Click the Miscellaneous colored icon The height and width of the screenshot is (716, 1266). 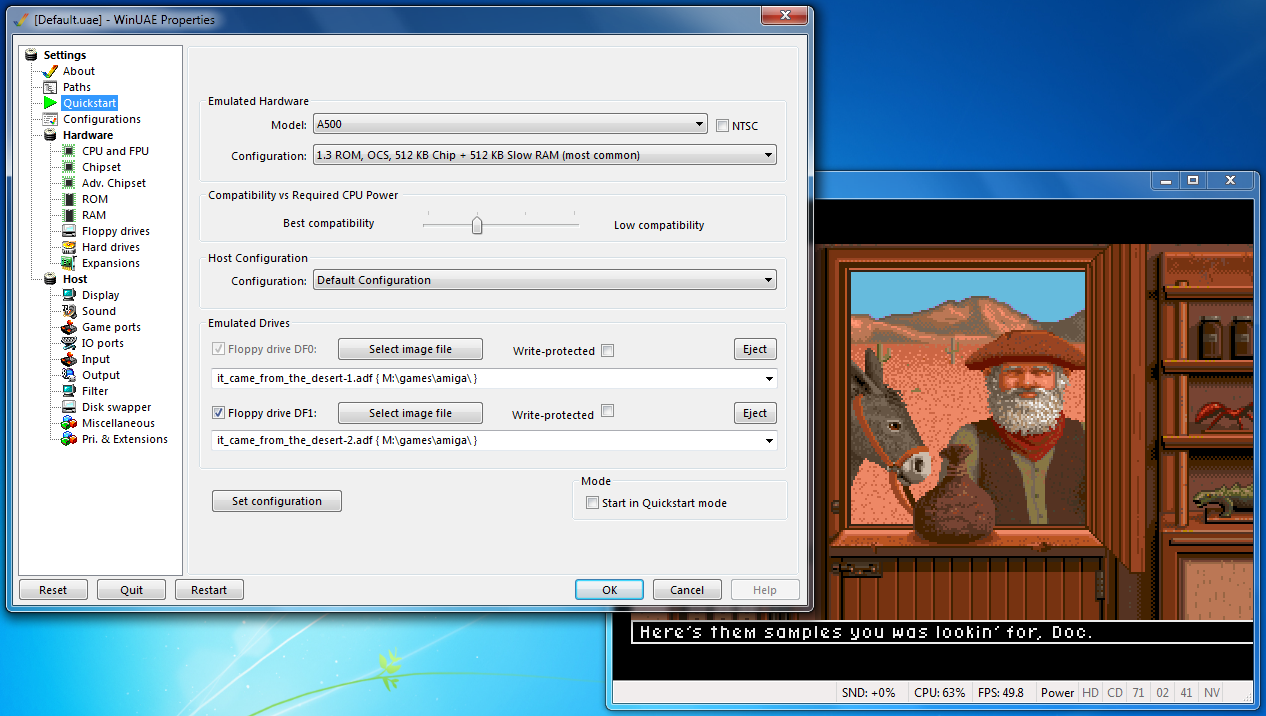[x=69, y=423]
